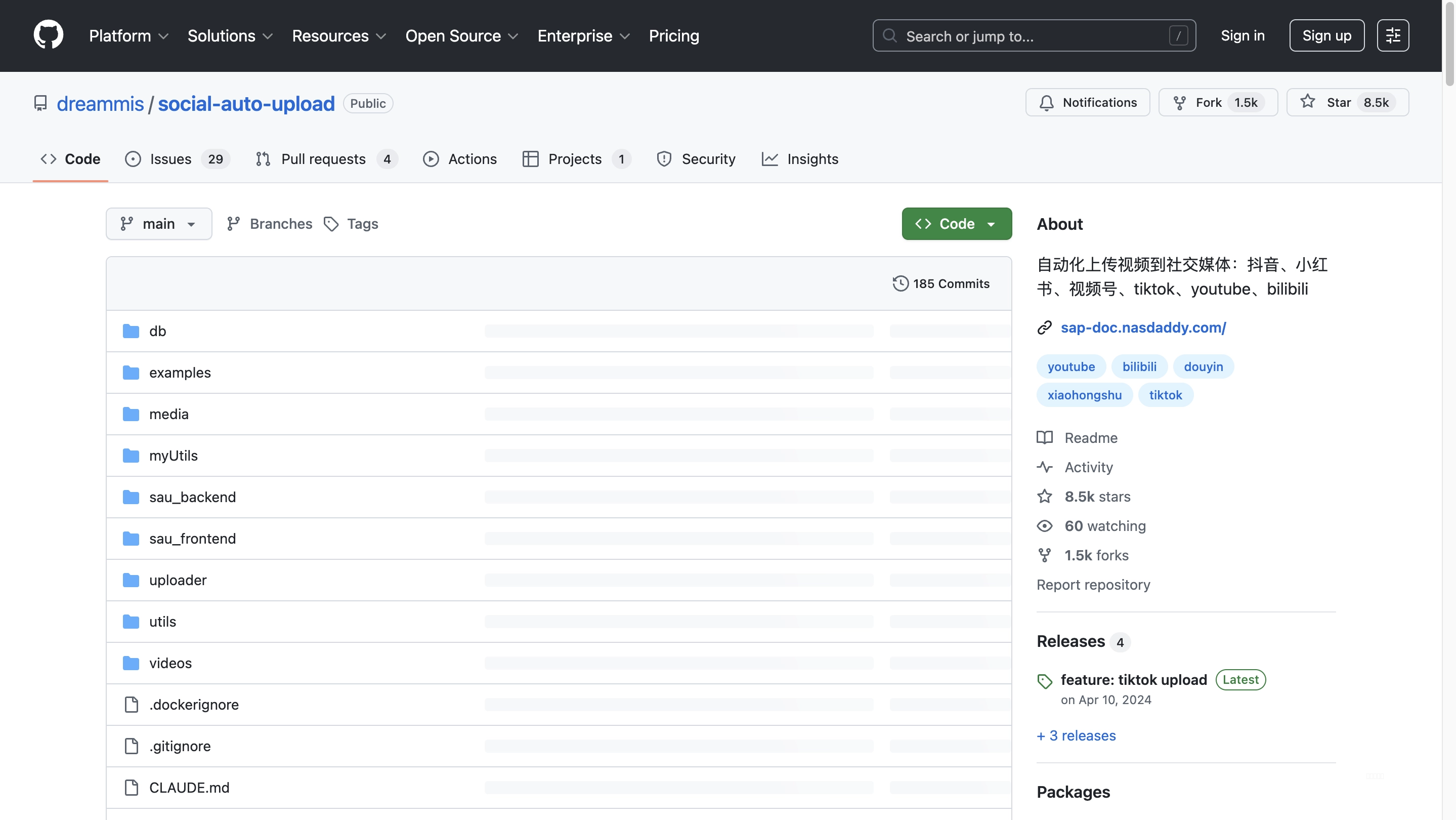This screenshot has width=1456, height=820.
Task: Open the Open Source dropdown menu
Action: 461,35
